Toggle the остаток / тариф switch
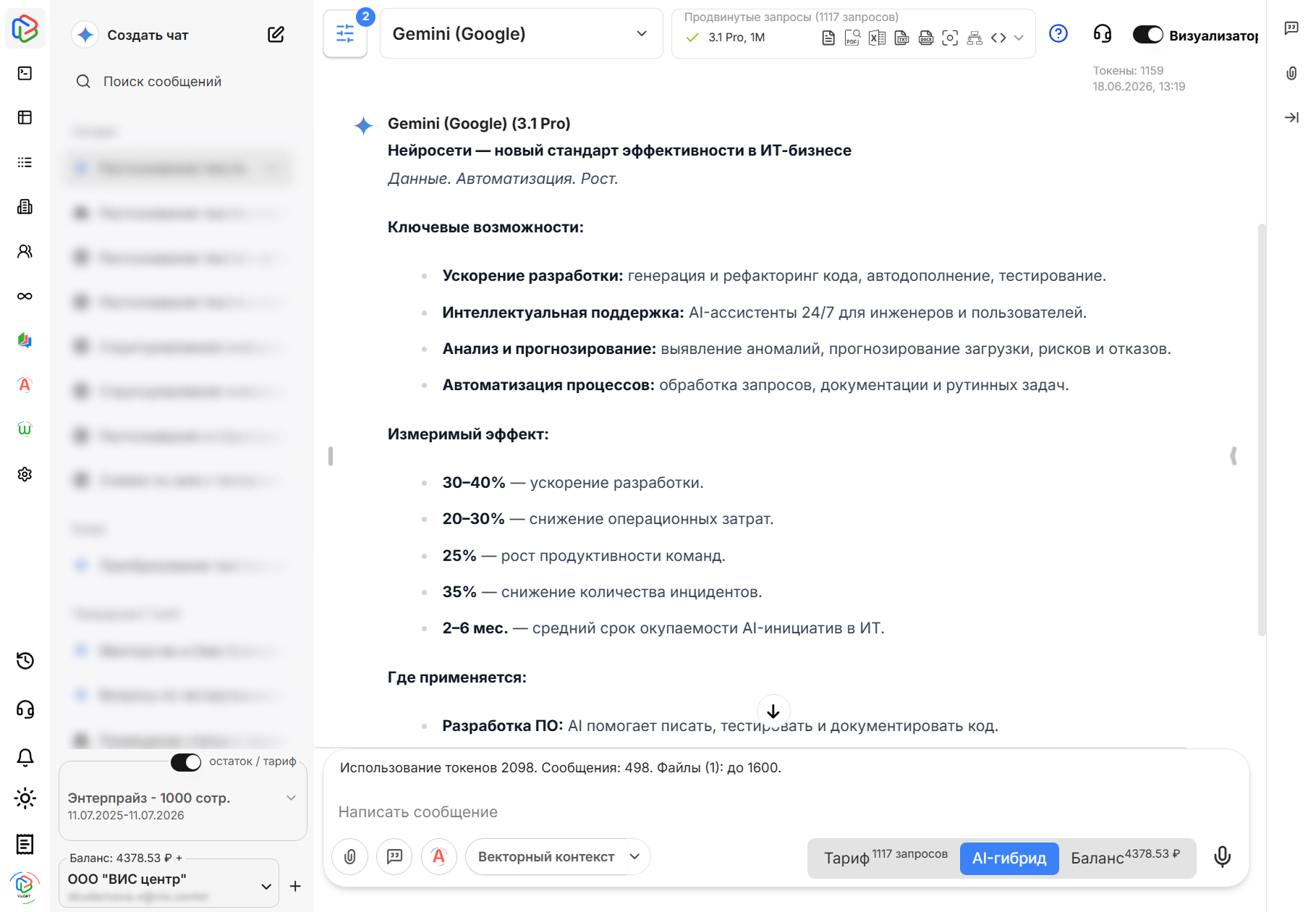Viewport: 1316px width, 912px height. (x=186, y=762)
